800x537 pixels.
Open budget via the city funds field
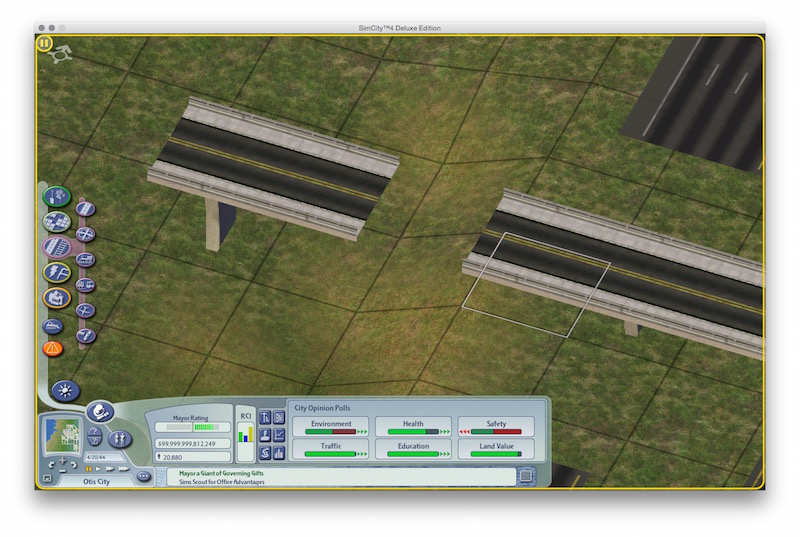pyautogui.click(x=192, y=444)
